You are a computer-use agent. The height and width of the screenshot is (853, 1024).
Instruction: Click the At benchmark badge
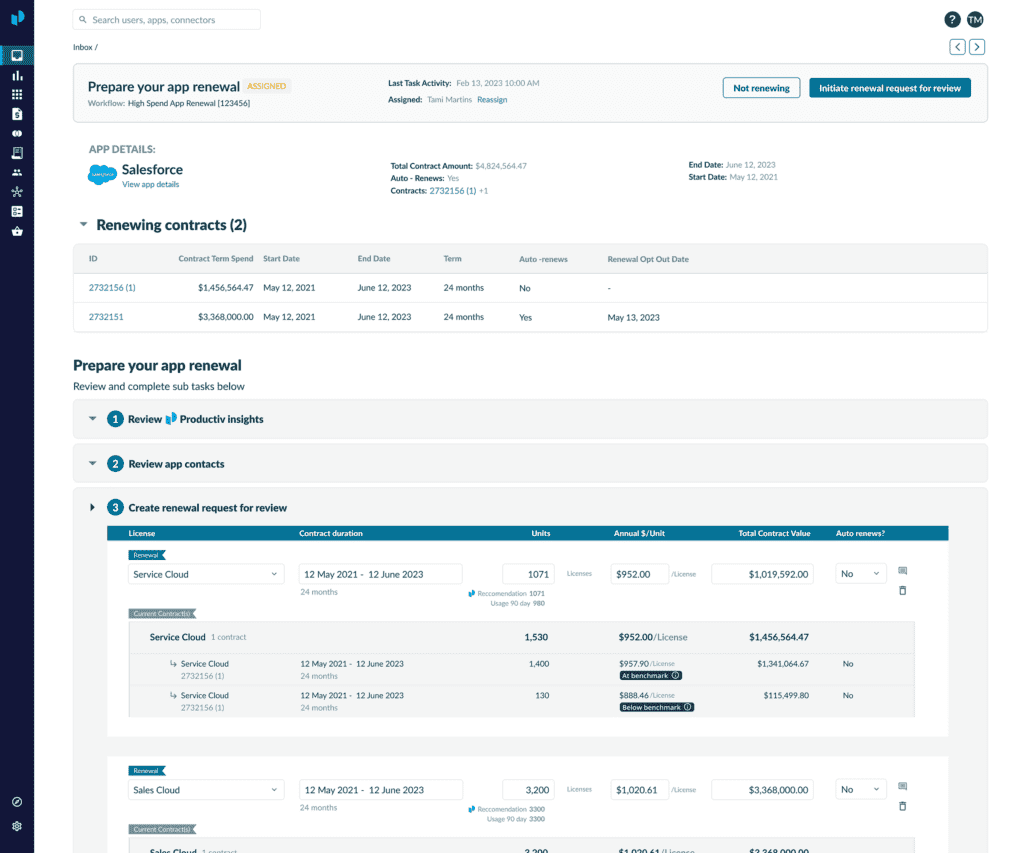click(x=650, y=675)
